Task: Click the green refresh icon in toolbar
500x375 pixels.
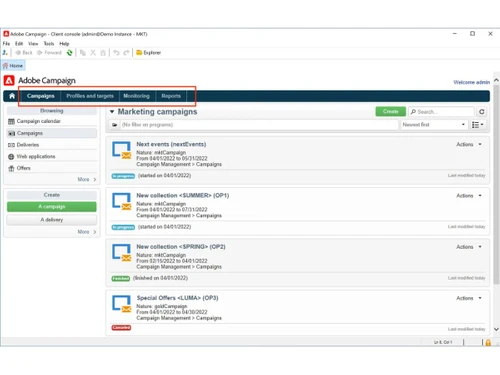Action: click(x=69, y=53)
